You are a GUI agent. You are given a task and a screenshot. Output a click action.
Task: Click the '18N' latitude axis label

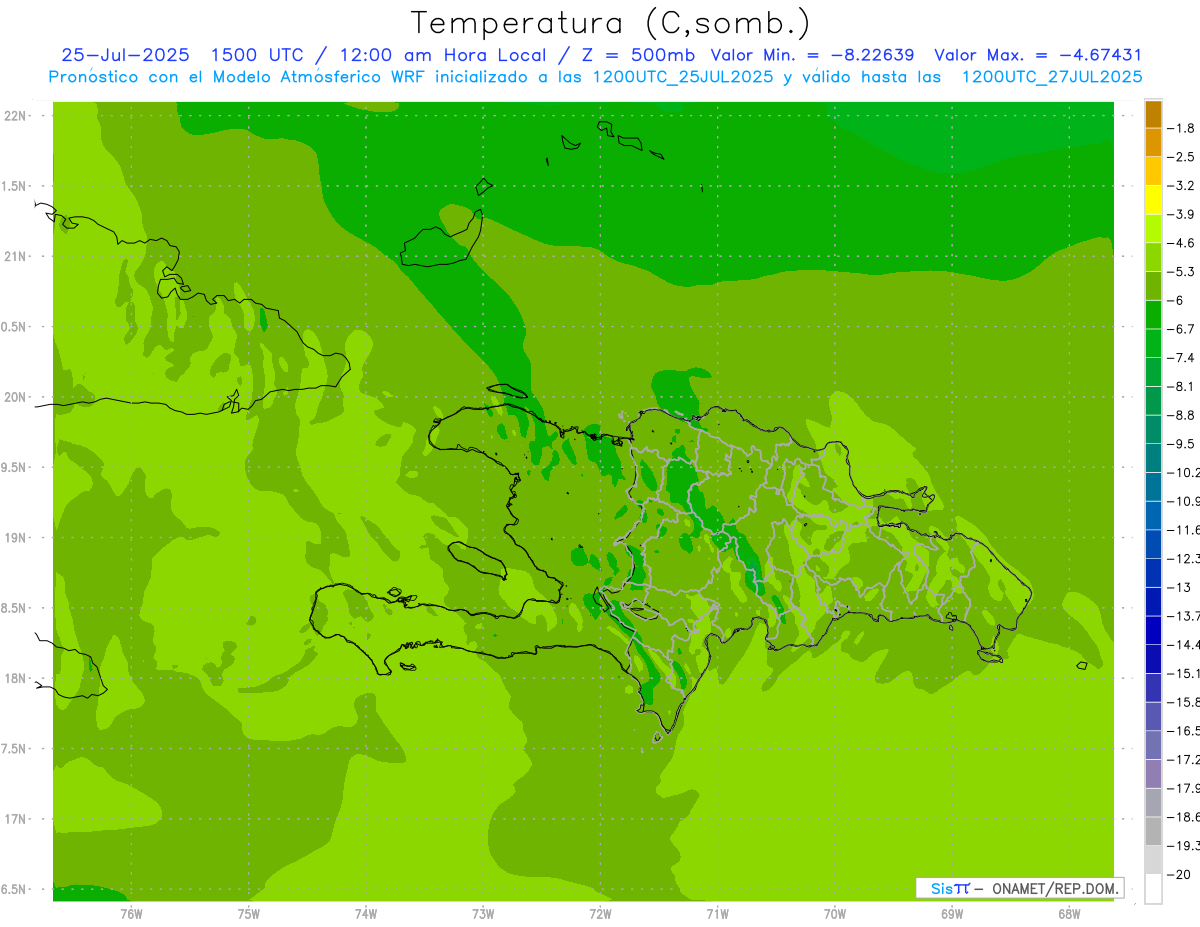click(x=15, y=679)
